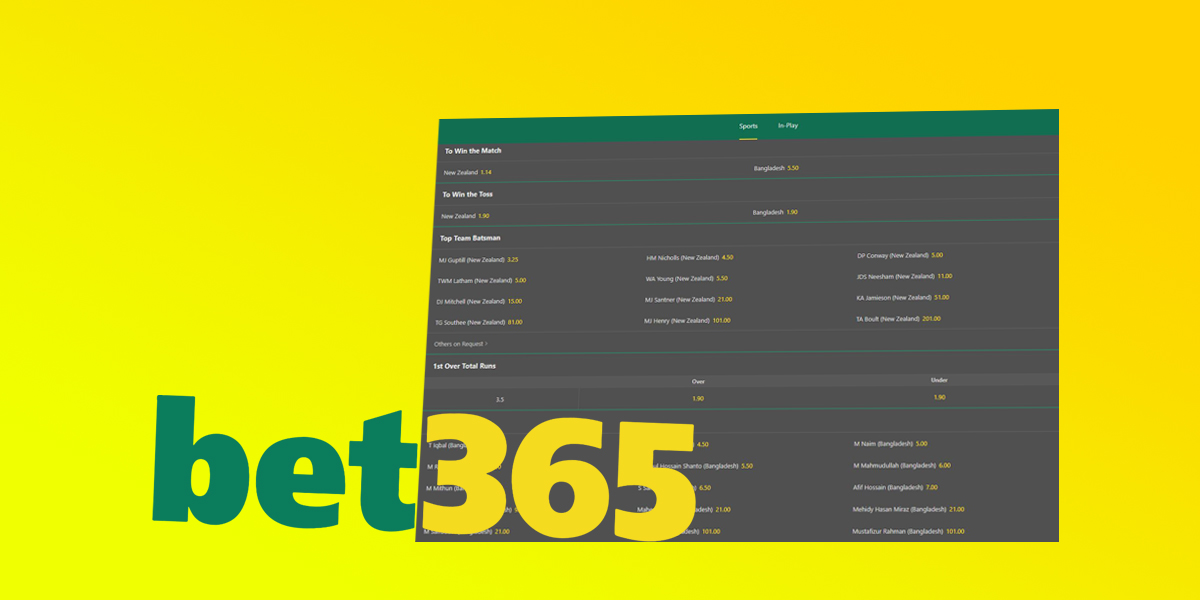
Task: Select M Mahmudullah (Bangladesh) at 6.00
Action: pyautogui.click(x=901, y=465)
